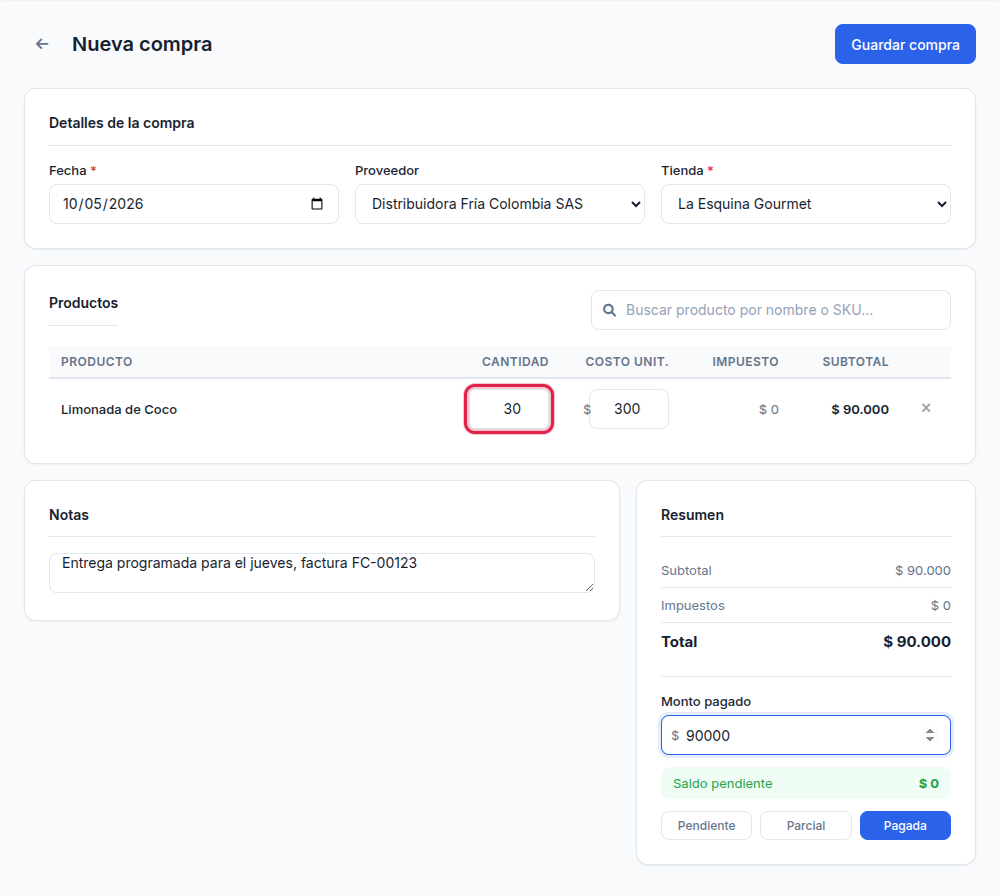Click the Limonada de Coco product name
Viewport: 1000px width, 896px height.
(119, 409)
